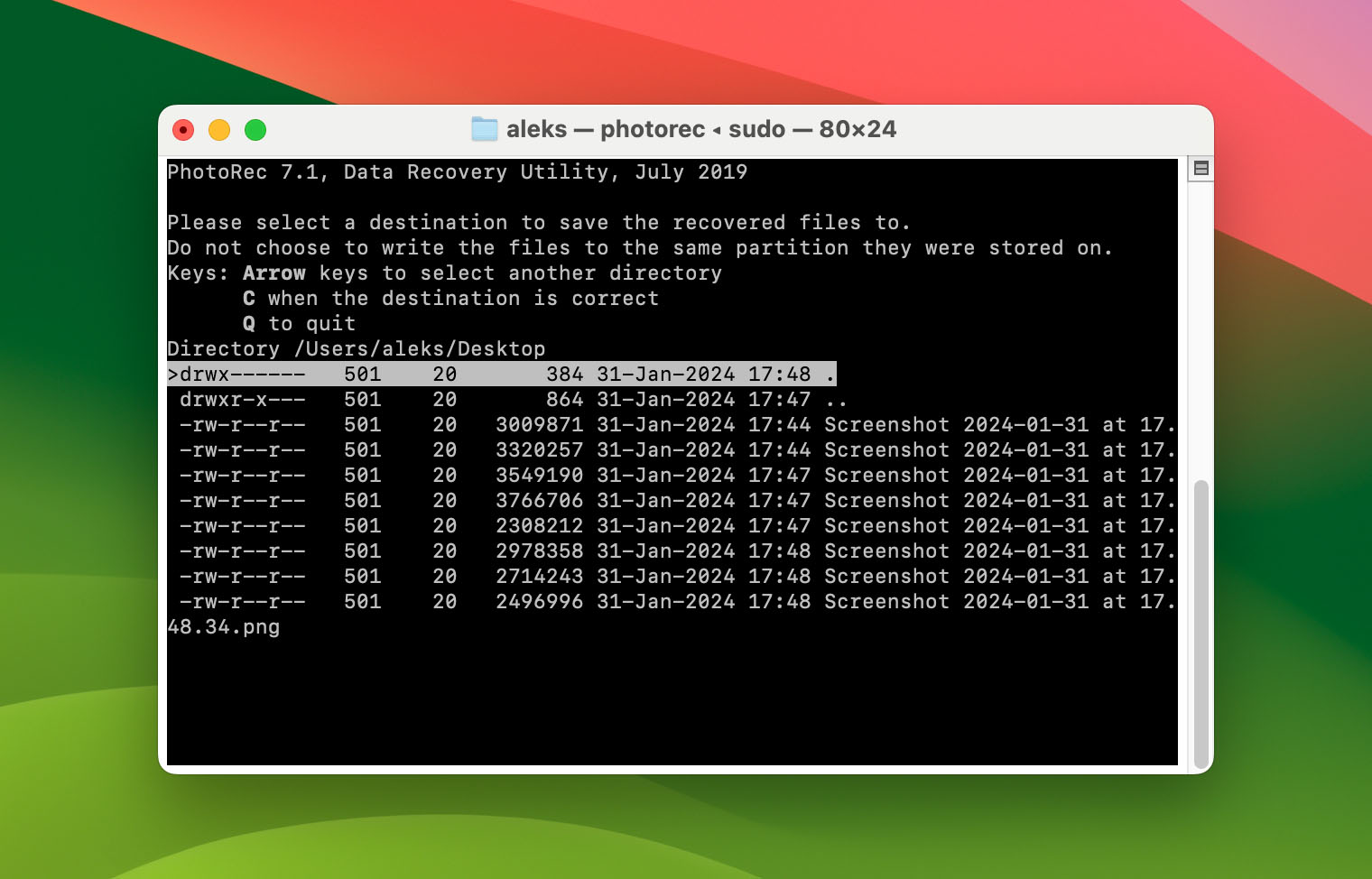Viewport: 1372px width, 879px height.
Task: Click the screenshot file sized 3766706
Action: tap(672, 500)
